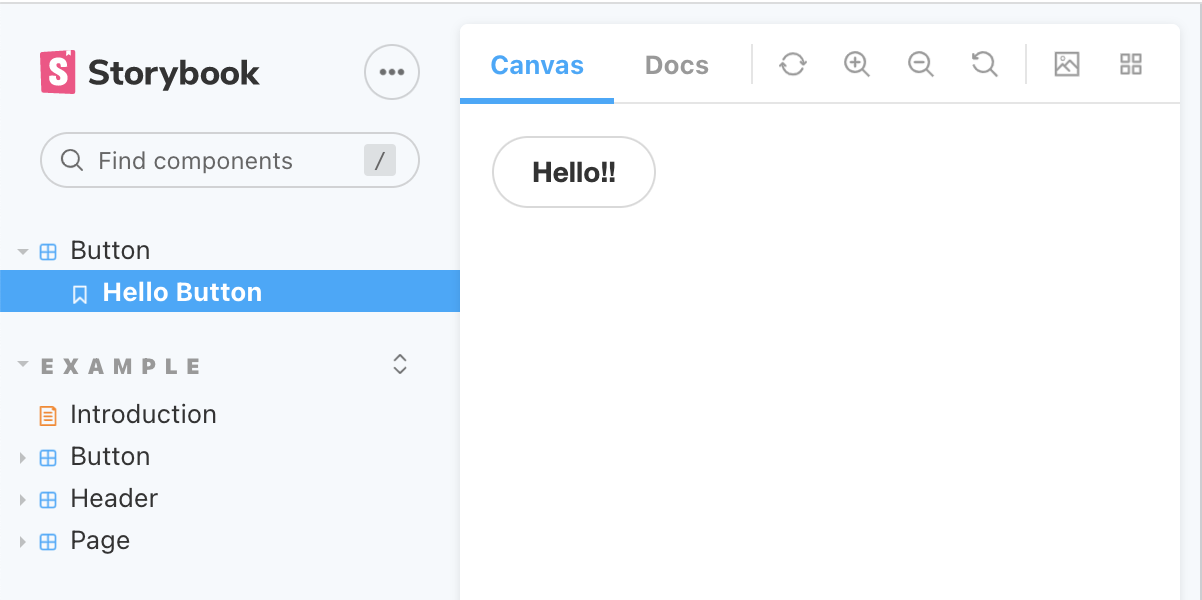
Task: Toggle the grid overlay icon
Action: pos(1131,65)
